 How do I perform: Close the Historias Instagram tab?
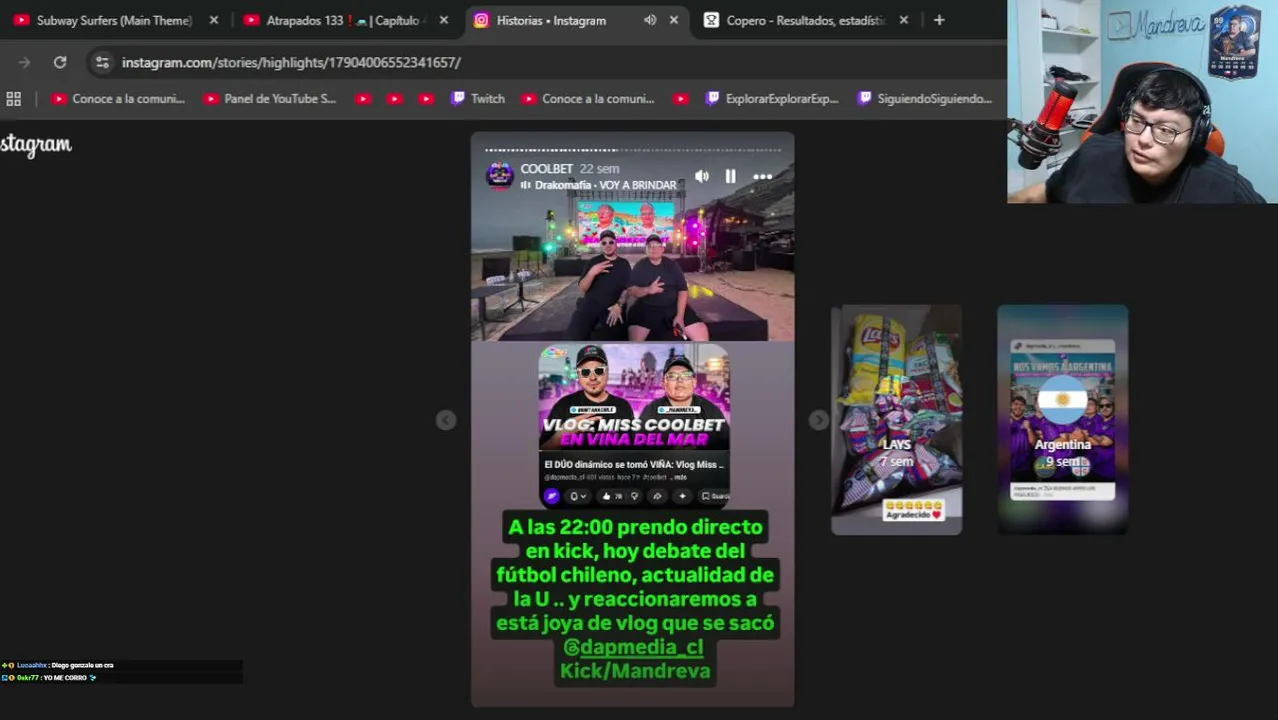pyautogui.click(x=674, y=20)
